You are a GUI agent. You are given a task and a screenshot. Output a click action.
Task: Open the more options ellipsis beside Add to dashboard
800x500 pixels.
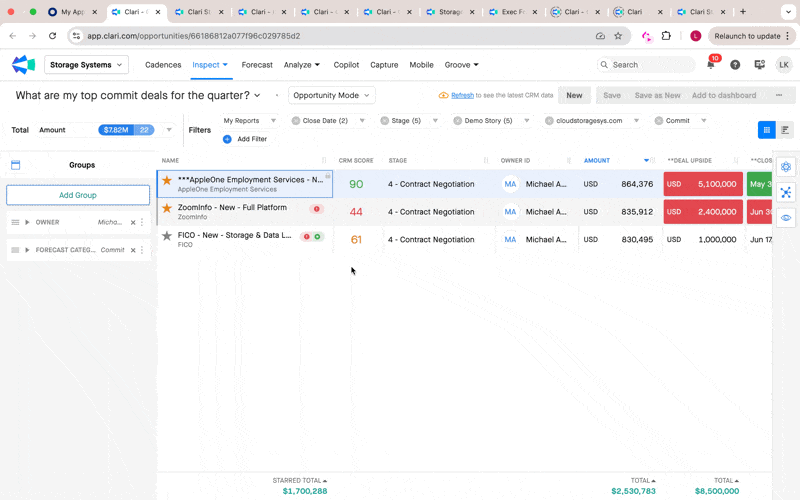(x=779, y=95)
